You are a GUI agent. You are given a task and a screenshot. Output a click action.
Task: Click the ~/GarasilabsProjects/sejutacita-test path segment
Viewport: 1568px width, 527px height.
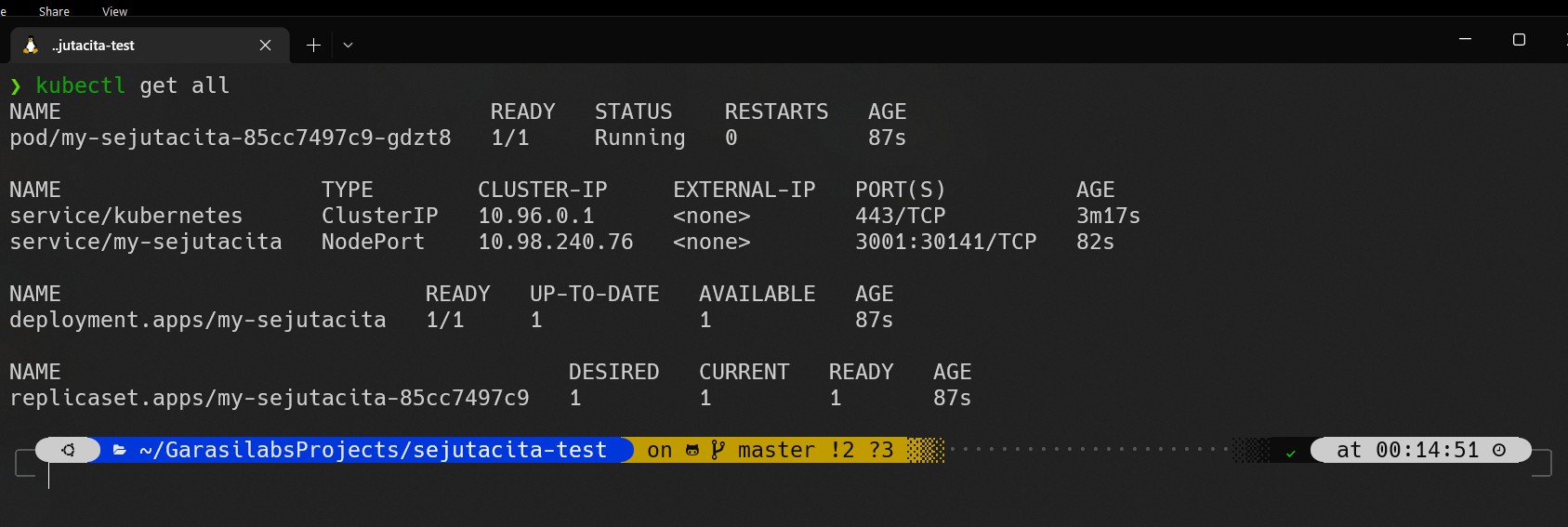(x=374, y=450)
